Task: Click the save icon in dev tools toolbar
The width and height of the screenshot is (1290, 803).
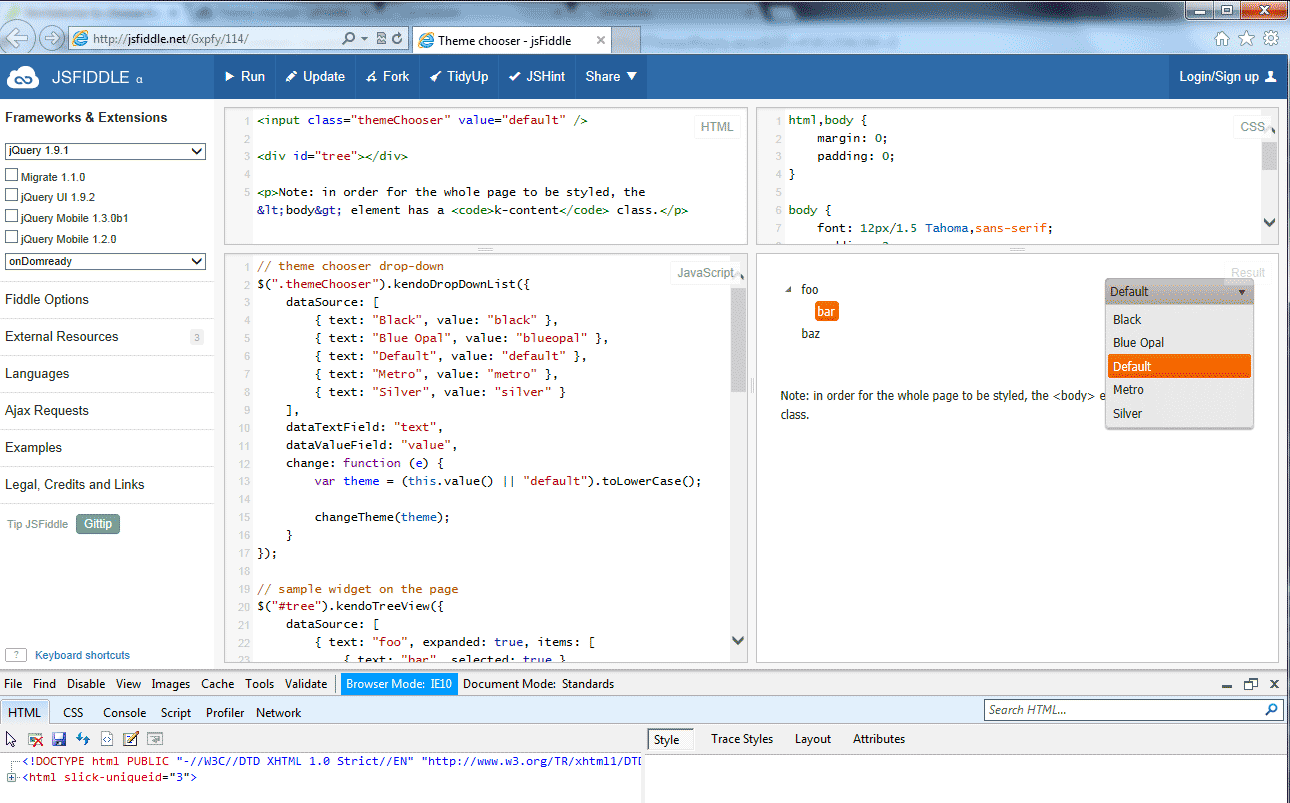Action: coord(59,739)
